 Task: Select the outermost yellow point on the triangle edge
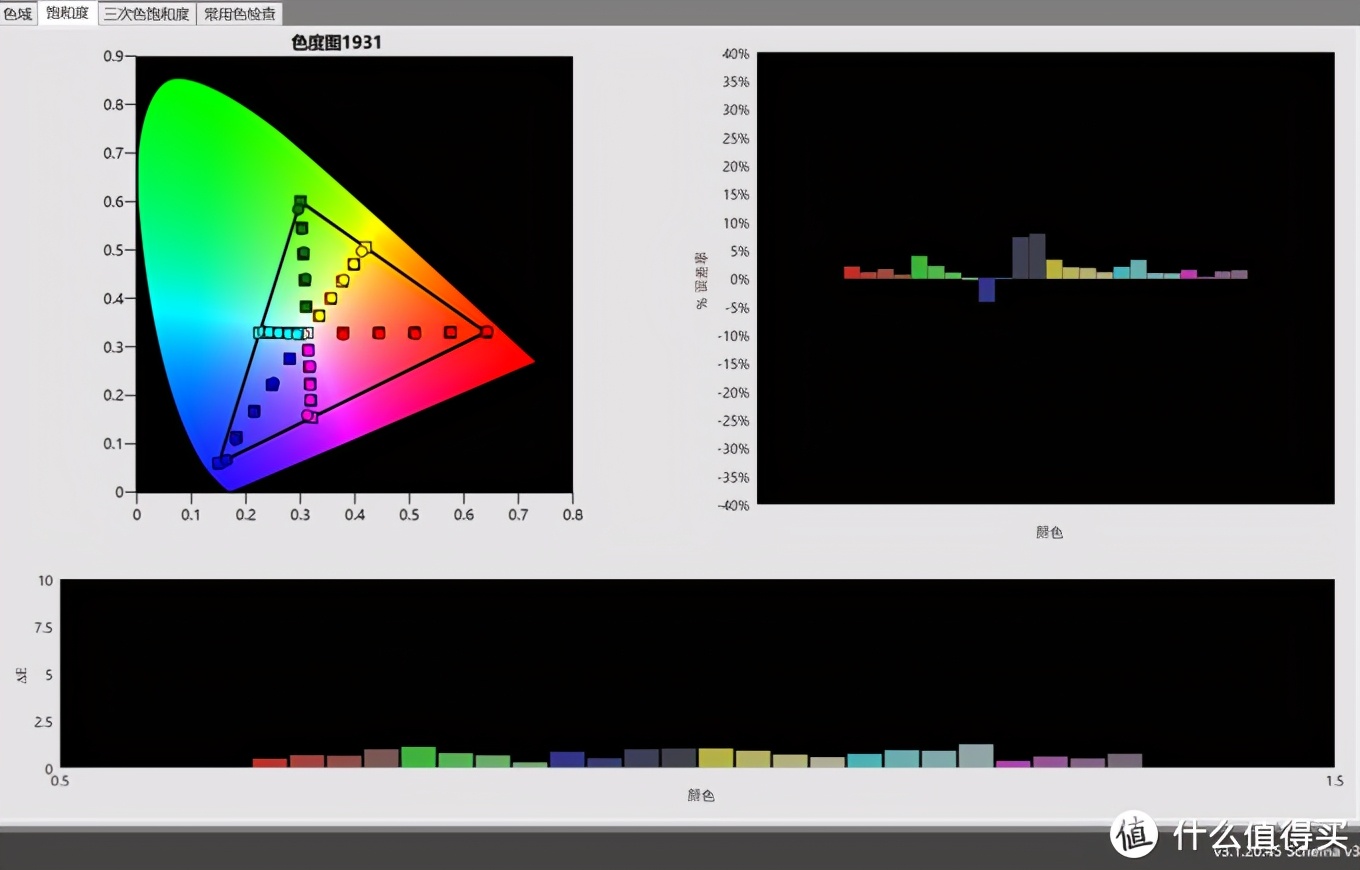364,248
